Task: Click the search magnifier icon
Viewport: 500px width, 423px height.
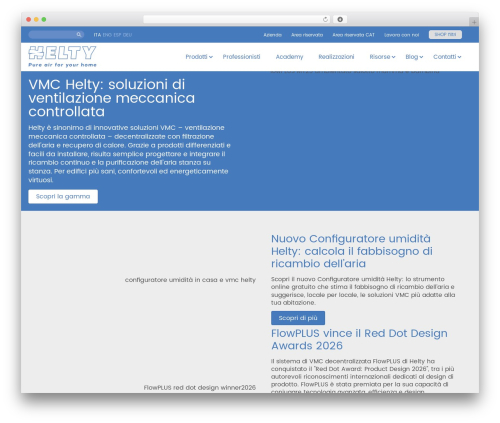Action: tap(79, 35)
